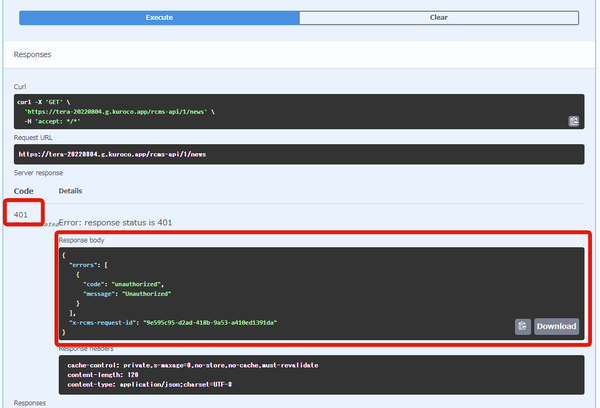Click the content-length header line

coord(103,375)
